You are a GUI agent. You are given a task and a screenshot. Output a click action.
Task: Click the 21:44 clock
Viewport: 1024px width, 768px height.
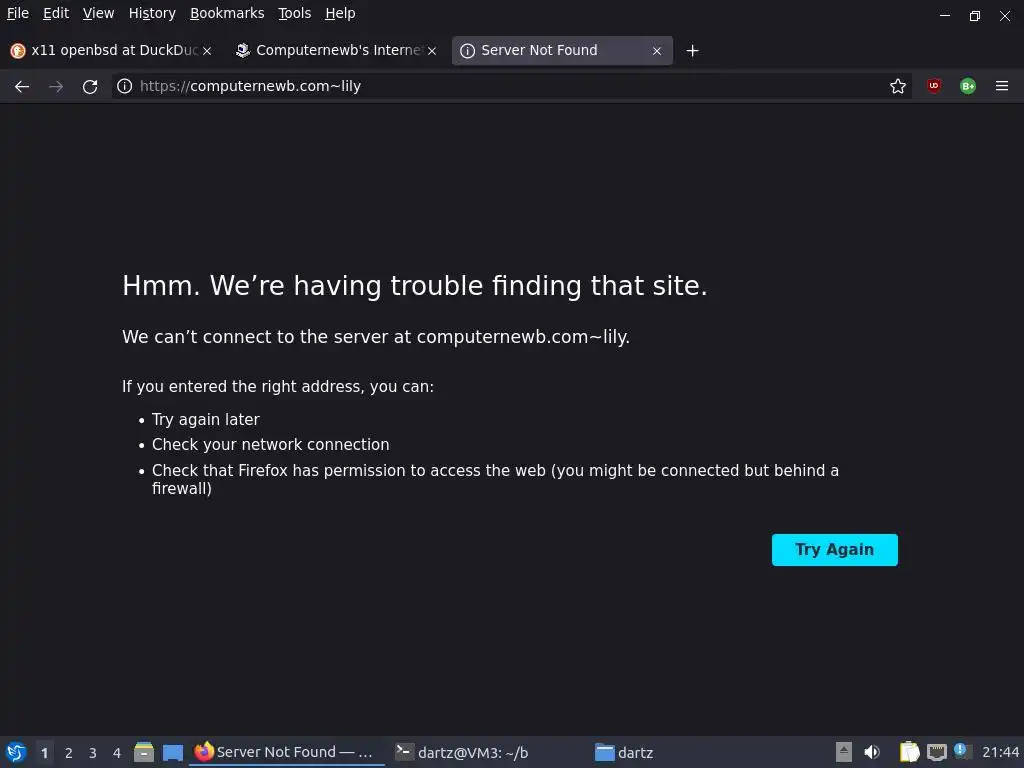[x=1000, y=752]
